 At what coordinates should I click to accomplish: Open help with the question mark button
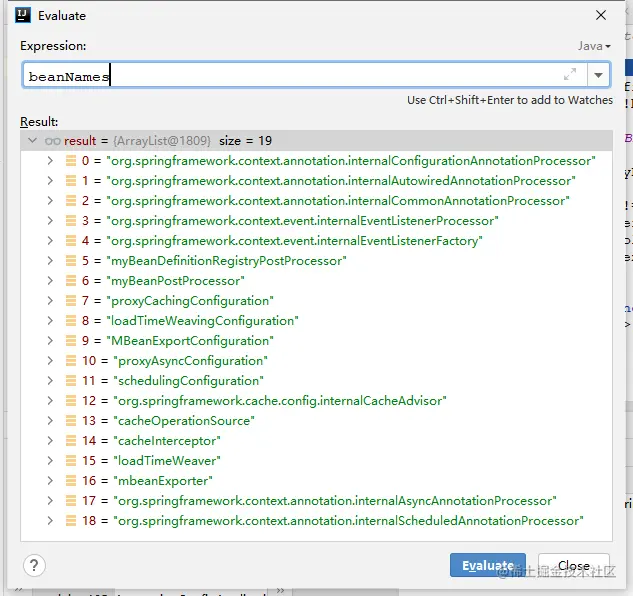point(34,565)
